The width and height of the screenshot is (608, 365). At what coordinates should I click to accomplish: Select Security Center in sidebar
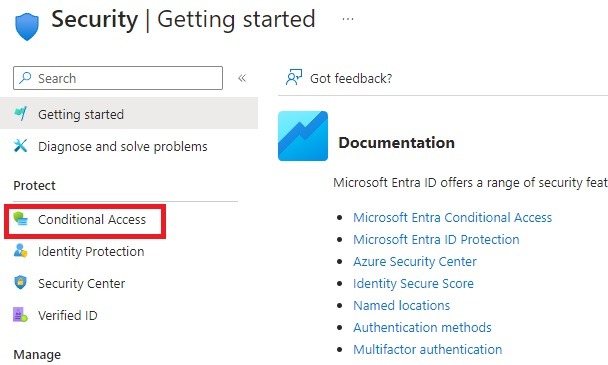81,284
